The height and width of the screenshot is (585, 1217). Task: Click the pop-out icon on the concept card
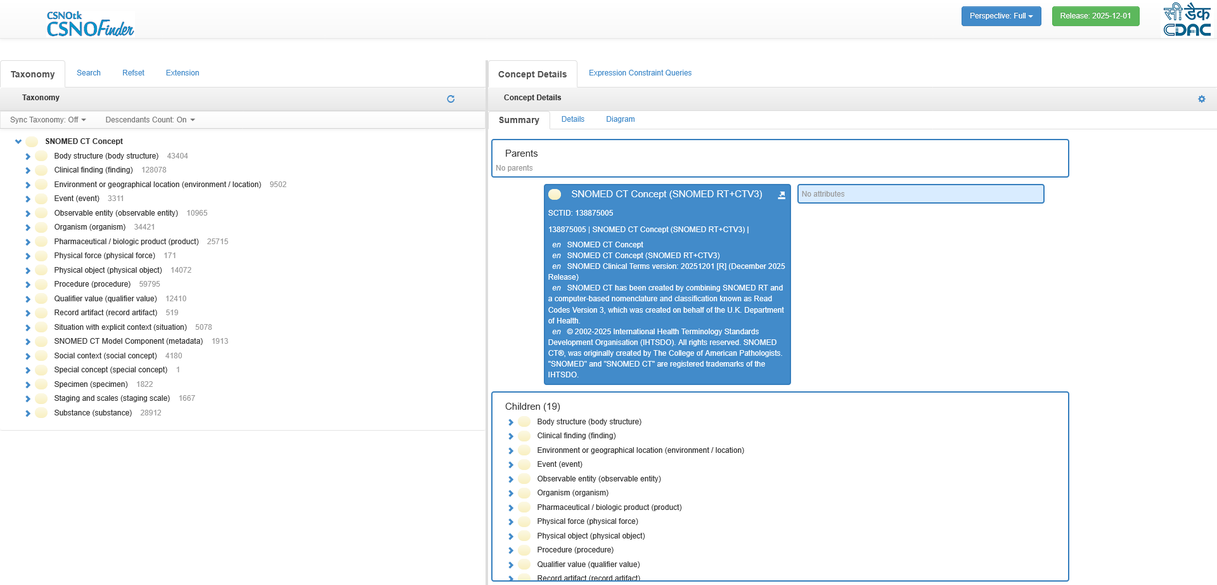click(782, 195)
